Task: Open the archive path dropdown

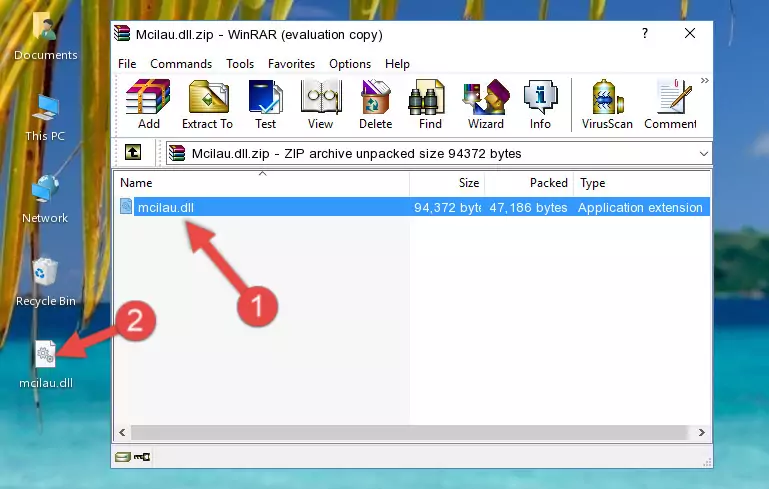Action: 704,154
